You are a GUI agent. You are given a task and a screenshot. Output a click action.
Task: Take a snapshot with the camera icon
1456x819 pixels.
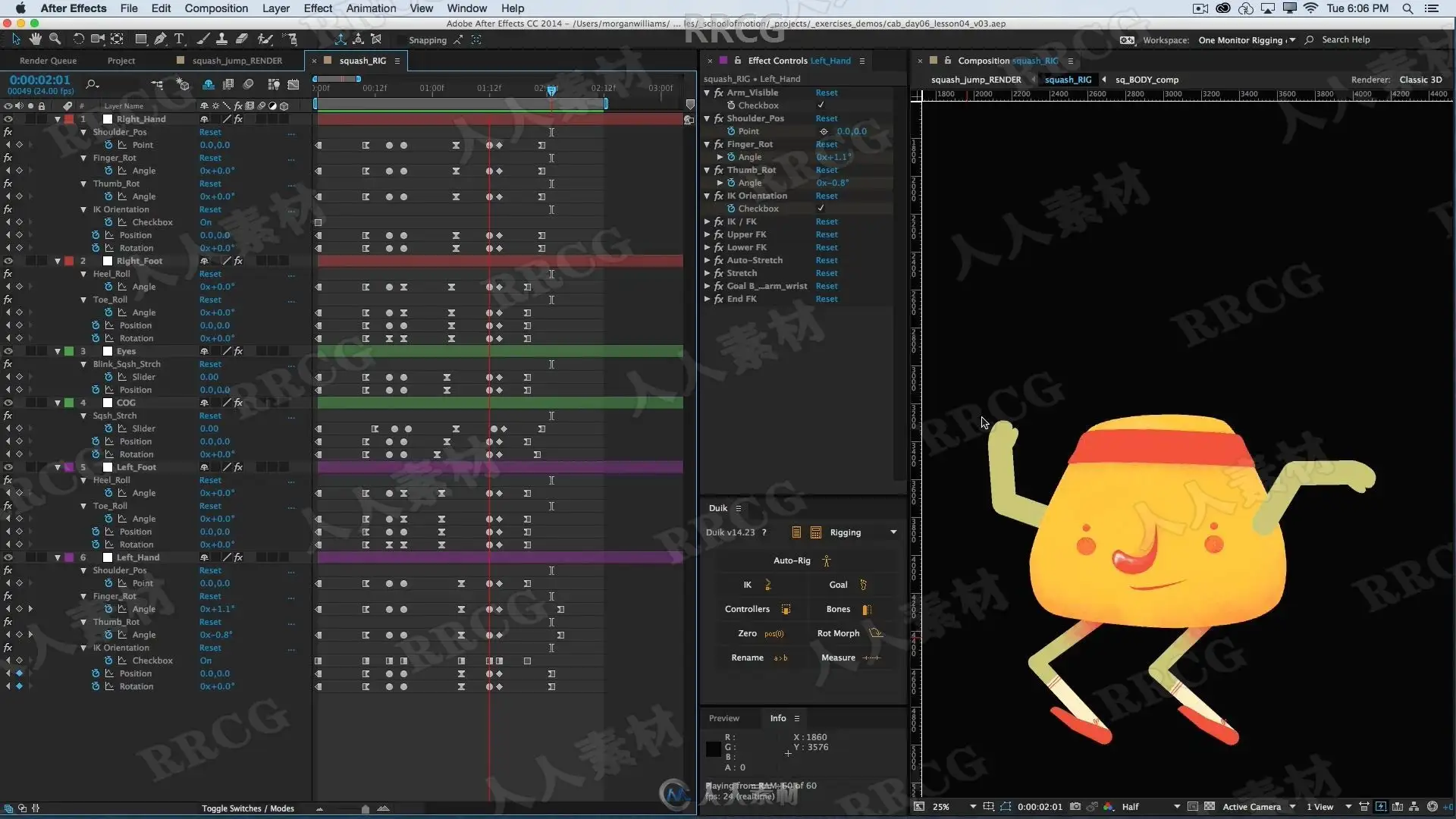click(x=1075, y=807)
